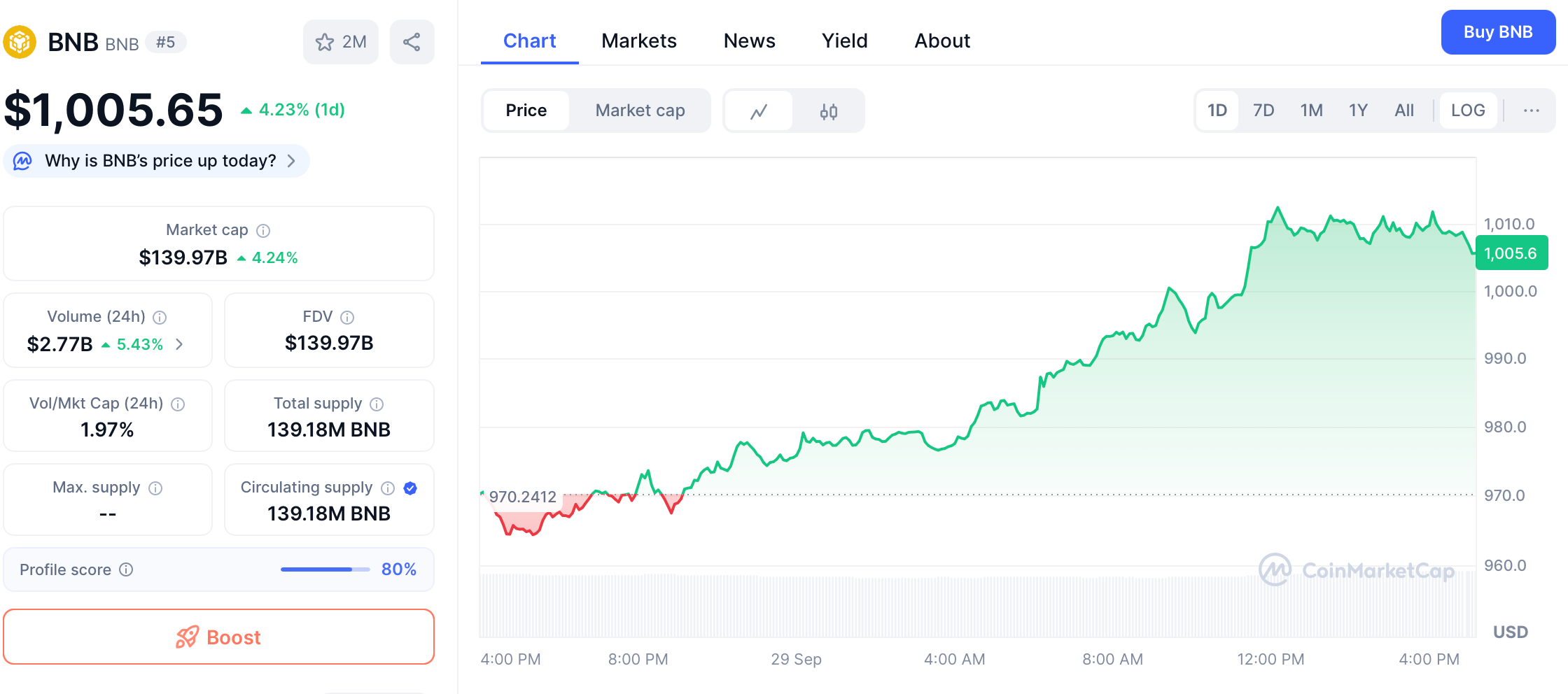
Task: Click the Profile score progress bar
Action: (324, 569)
